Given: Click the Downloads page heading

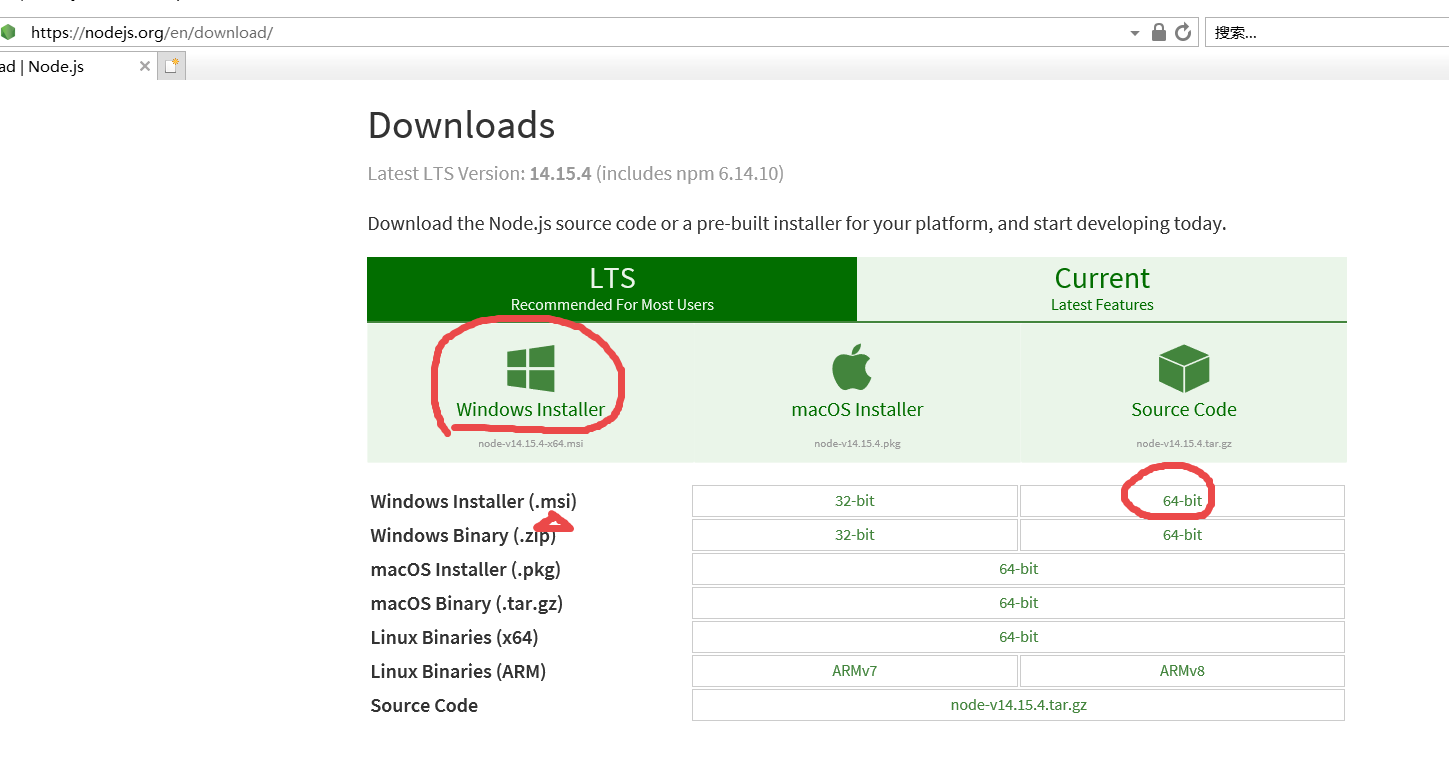Looking at the screenshot, I should pos(461,125).
